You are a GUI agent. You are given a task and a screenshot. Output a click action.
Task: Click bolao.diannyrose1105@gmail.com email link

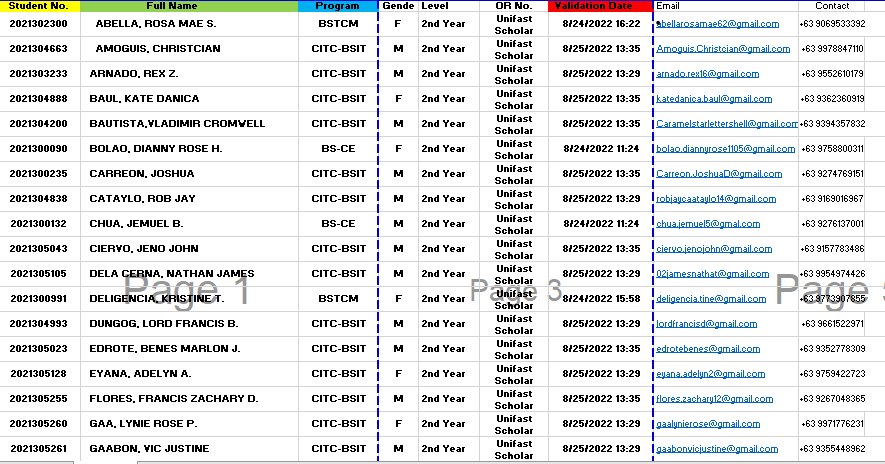pyautogui.click(x=725, y=149)
